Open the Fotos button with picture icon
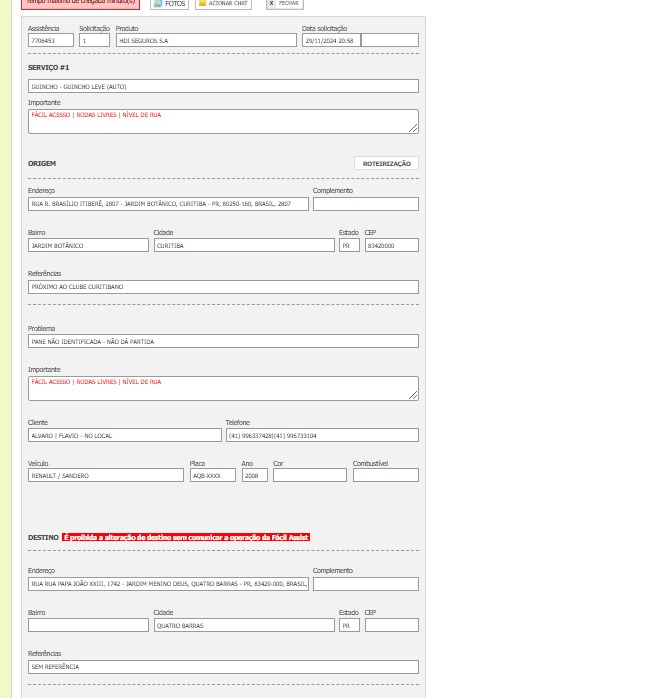 point(169,4)
